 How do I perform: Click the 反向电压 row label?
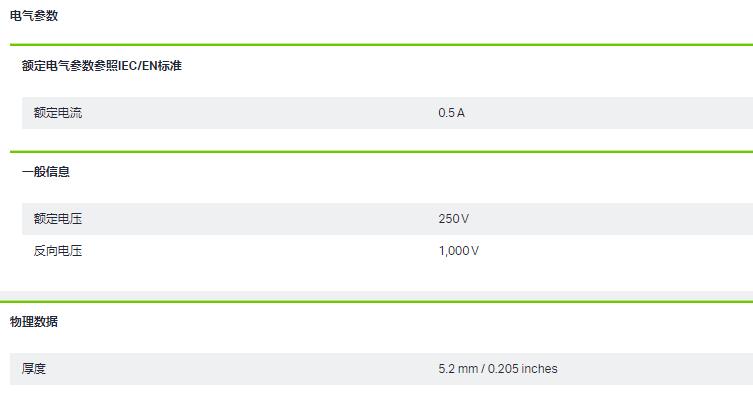[58, 251]
